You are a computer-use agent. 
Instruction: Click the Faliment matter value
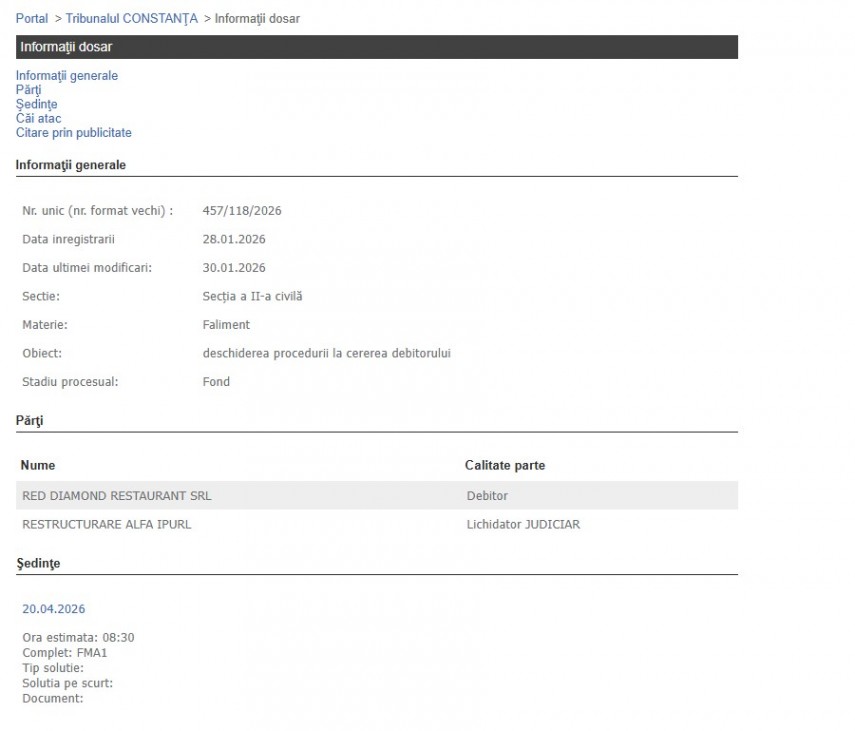[226, 325]
